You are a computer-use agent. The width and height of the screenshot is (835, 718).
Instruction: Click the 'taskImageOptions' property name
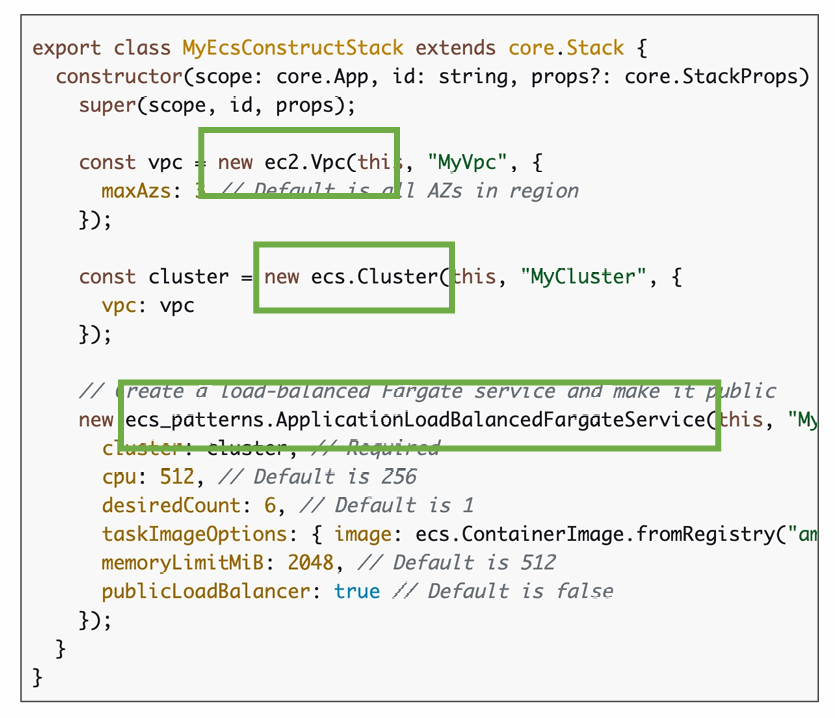[194, 534]
